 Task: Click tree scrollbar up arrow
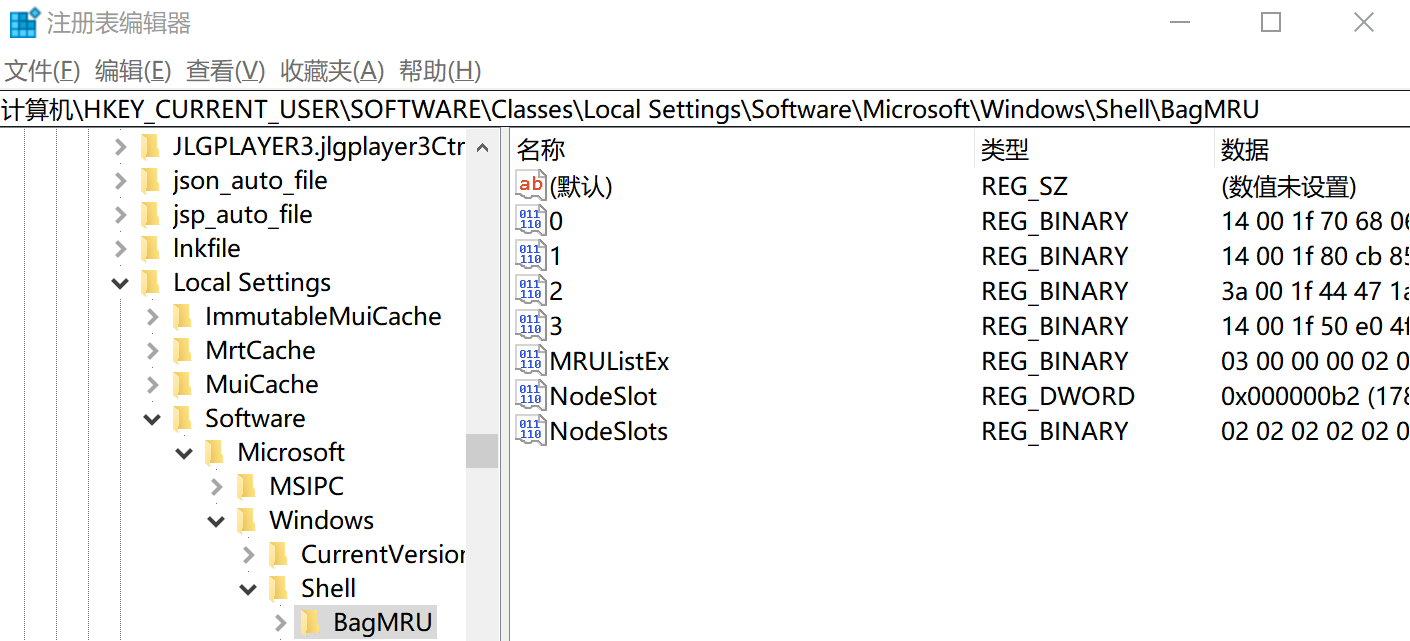point(482,148)
